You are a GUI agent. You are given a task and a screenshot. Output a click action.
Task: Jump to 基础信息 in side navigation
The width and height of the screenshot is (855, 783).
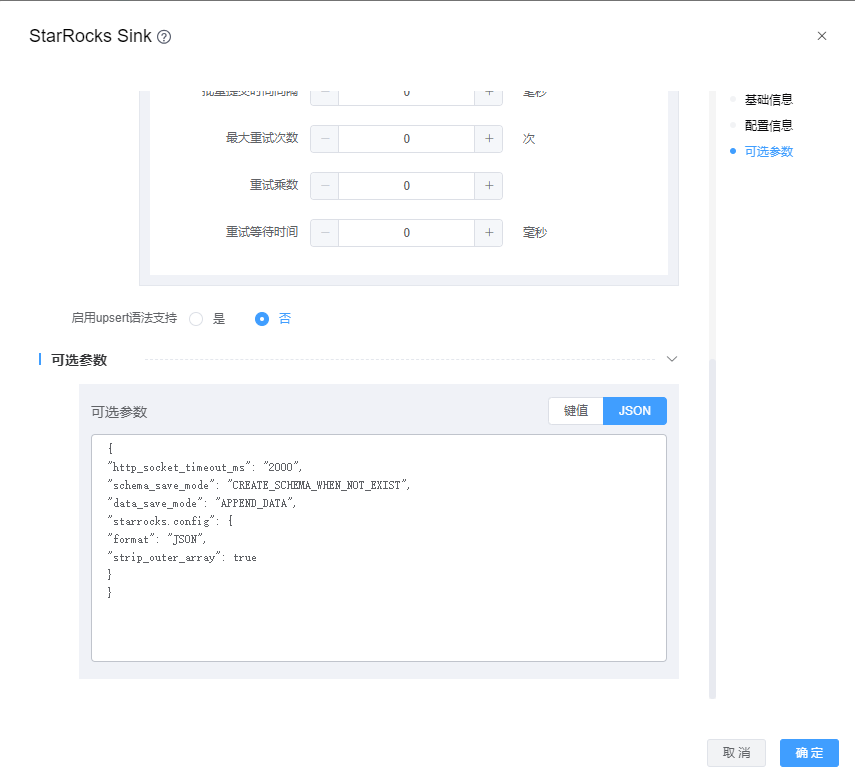point(768,100)
